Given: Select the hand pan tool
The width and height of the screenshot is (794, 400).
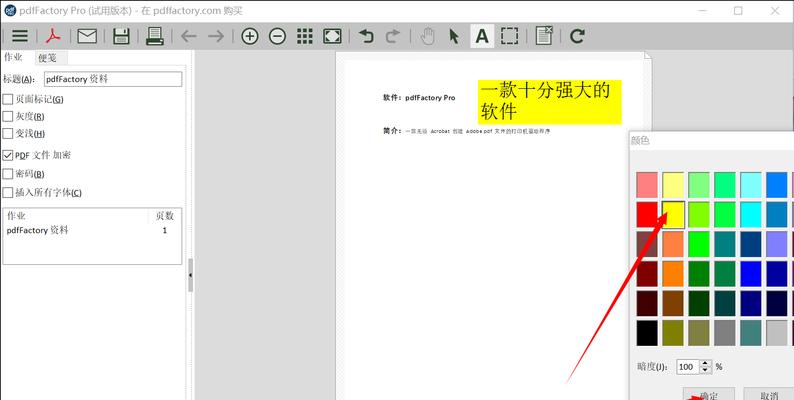Looking at the screenshot, I should [x=428, y=36].
